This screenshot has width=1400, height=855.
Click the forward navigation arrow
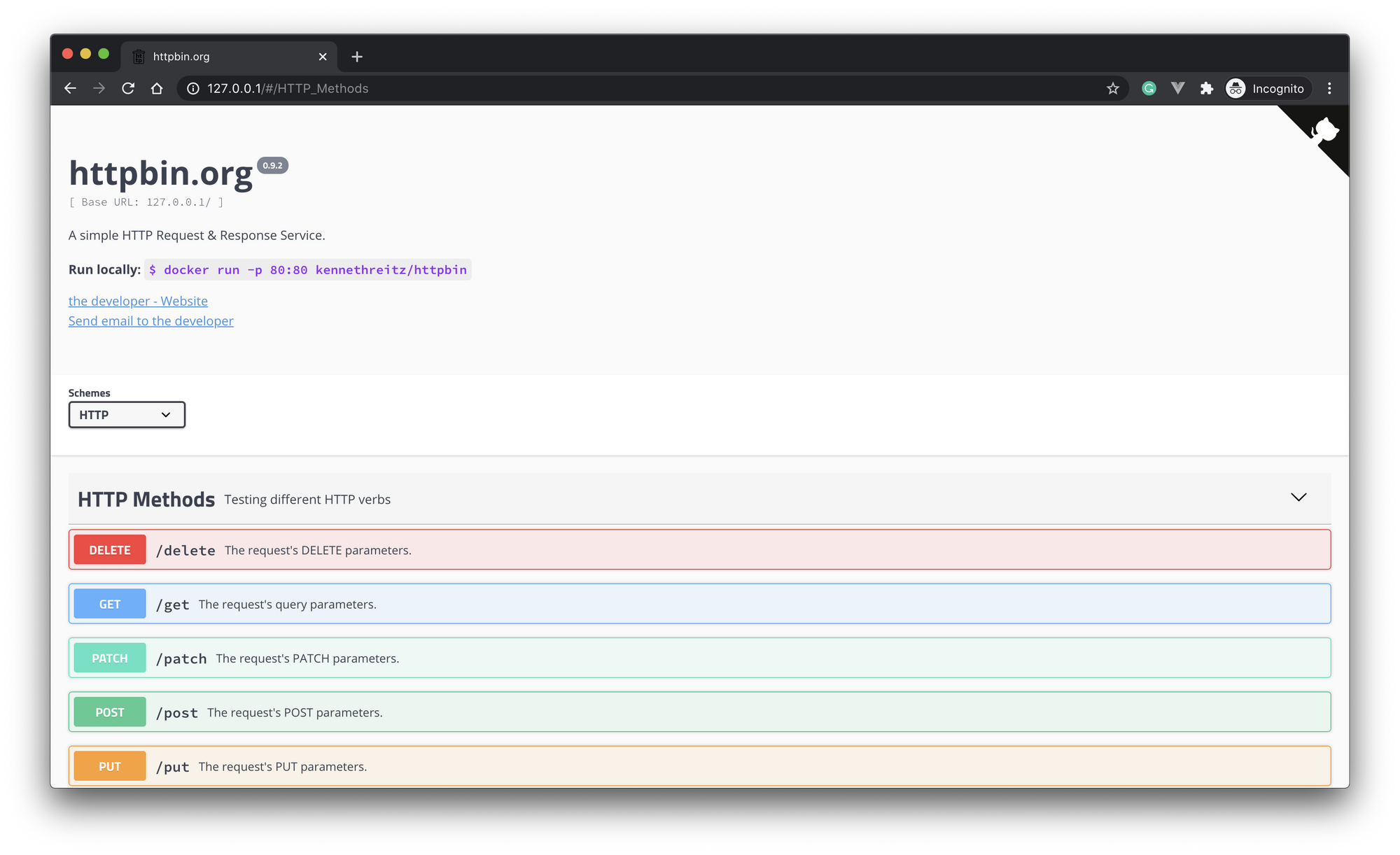pos(99,88)
